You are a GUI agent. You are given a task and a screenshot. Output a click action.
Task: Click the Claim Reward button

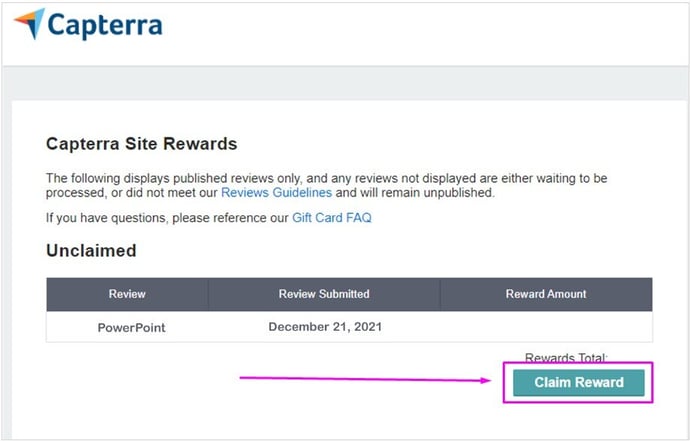coord(579,382)
